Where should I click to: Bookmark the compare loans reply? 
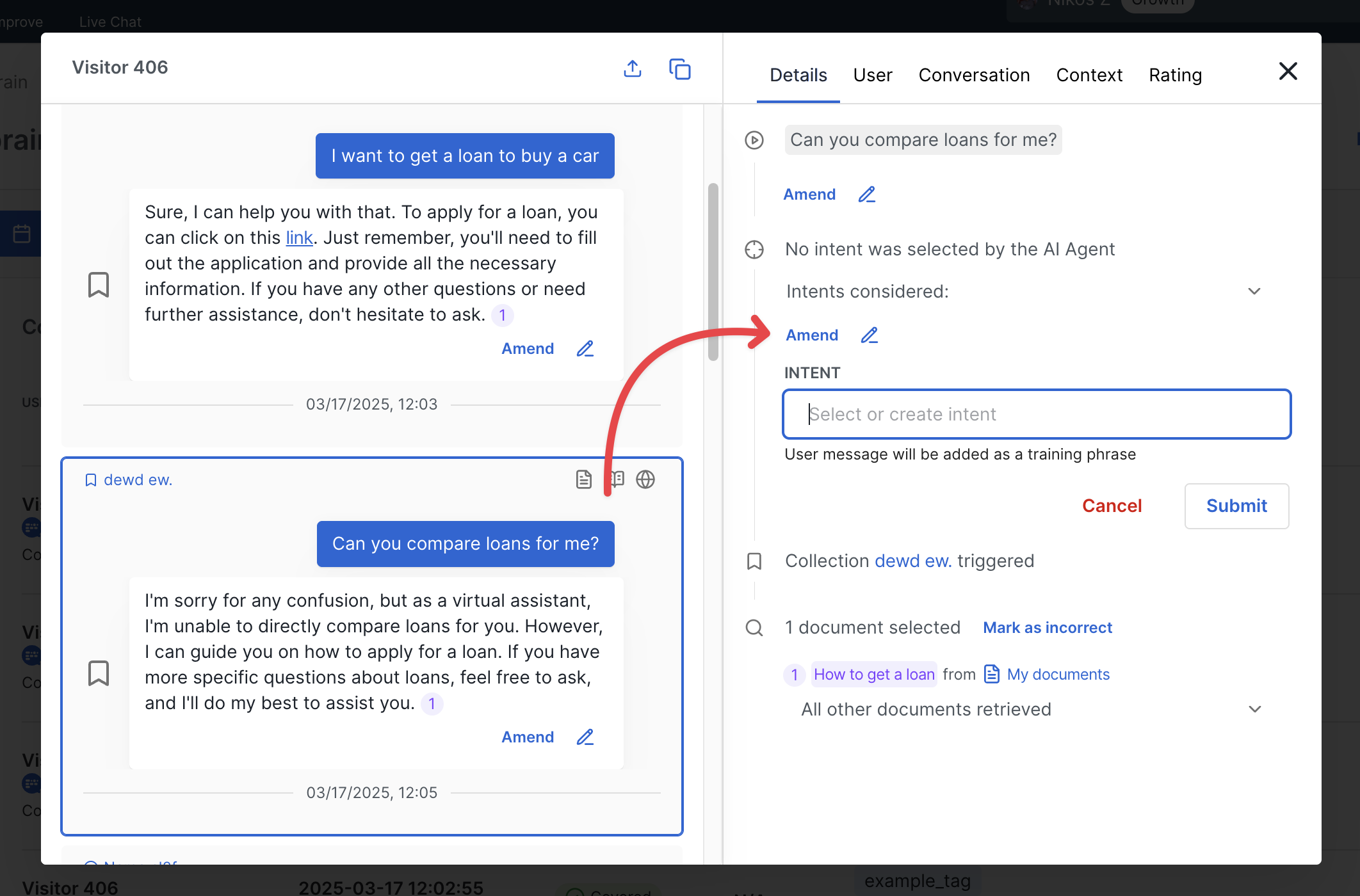pyautogui.click(x=99, y=673)
